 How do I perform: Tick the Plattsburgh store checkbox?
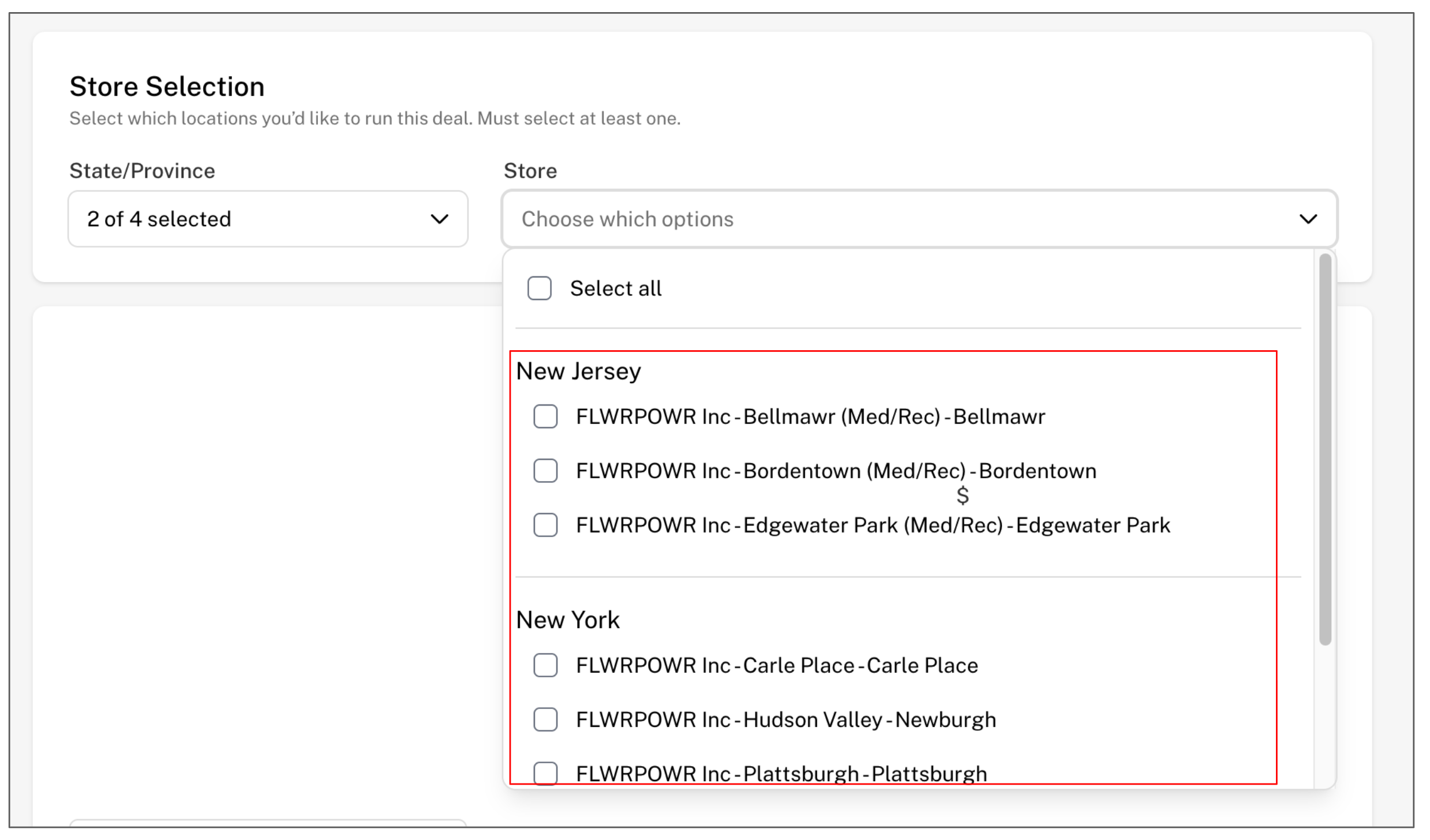coord(545,772)
